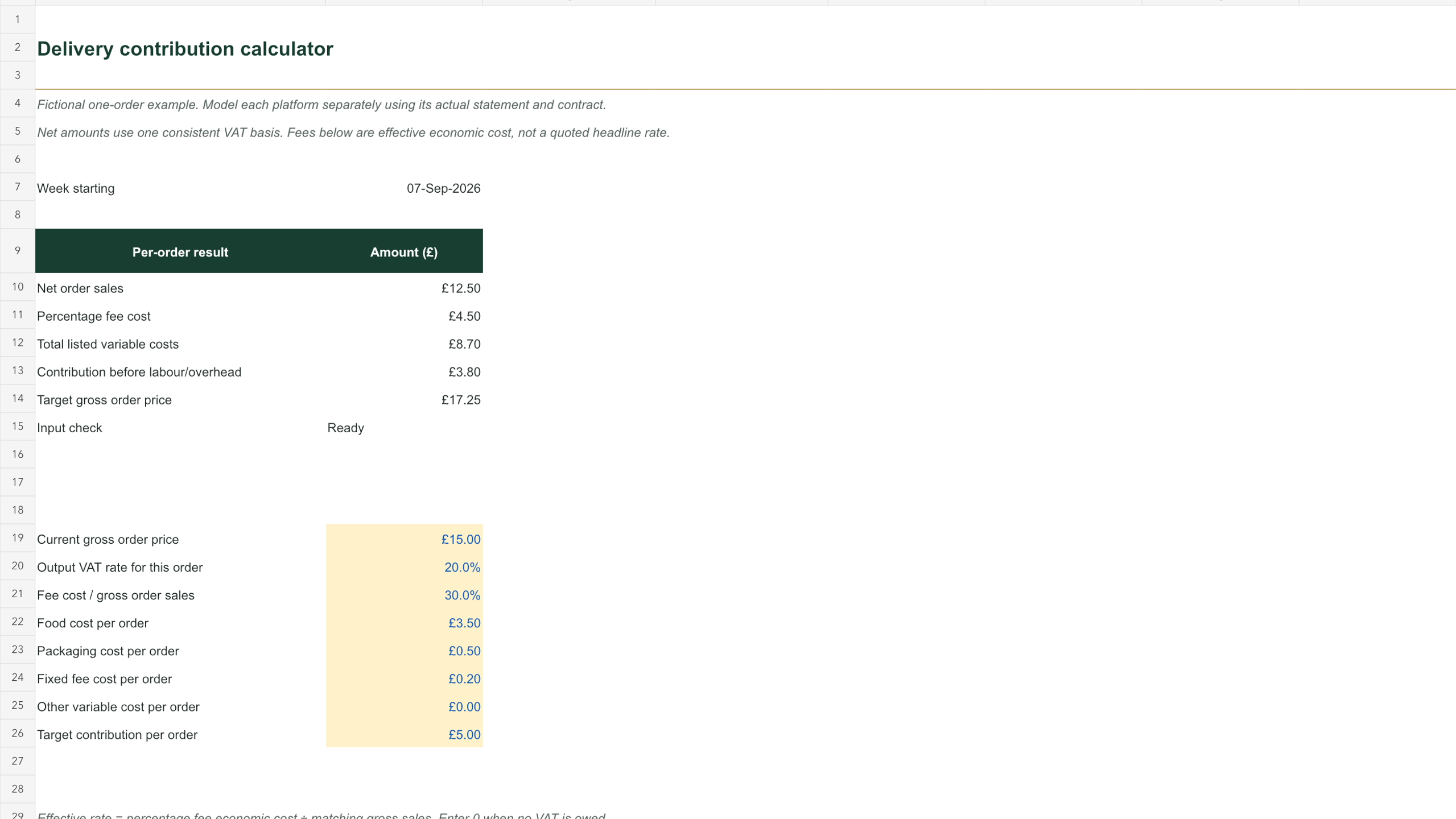Click the 'Net amounts use one consistent VAT' note
Image resolution: width=1456 pixels, height=819 pixels.
click(x=353, y=133)
